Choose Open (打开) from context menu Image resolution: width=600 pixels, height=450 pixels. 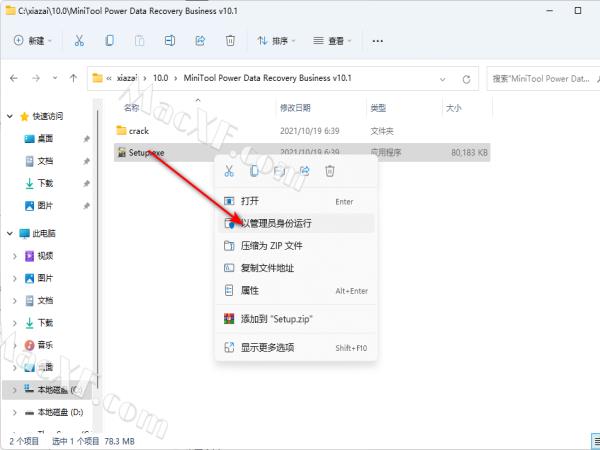pos(295,201)
